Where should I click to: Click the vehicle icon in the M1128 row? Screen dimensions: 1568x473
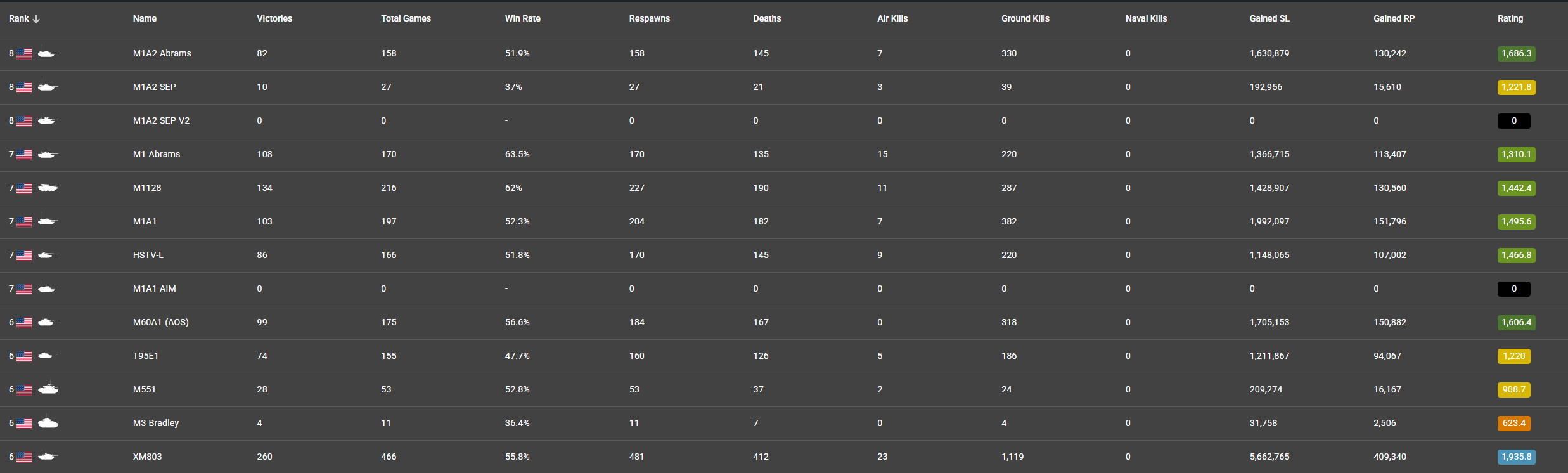point(48,188)
